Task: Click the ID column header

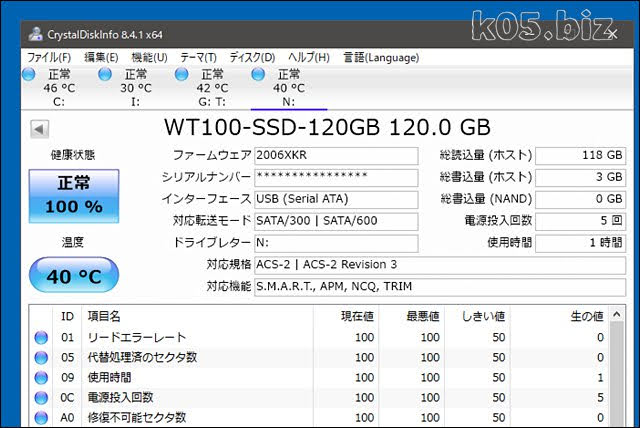Action: (x=67, y=316)
